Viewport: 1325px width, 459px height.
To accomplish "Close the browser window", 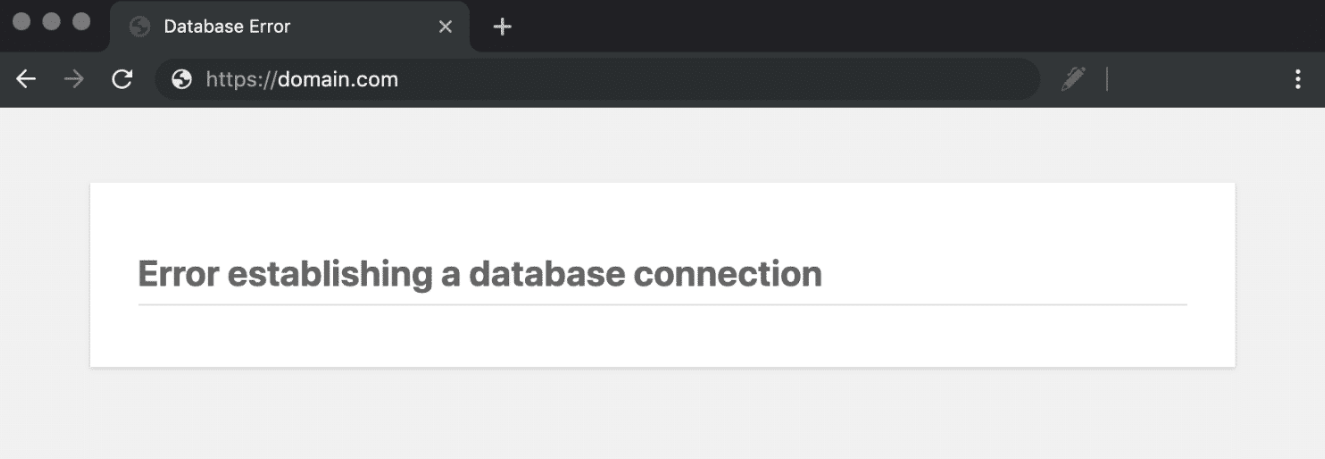I will (x=21, y=21).
